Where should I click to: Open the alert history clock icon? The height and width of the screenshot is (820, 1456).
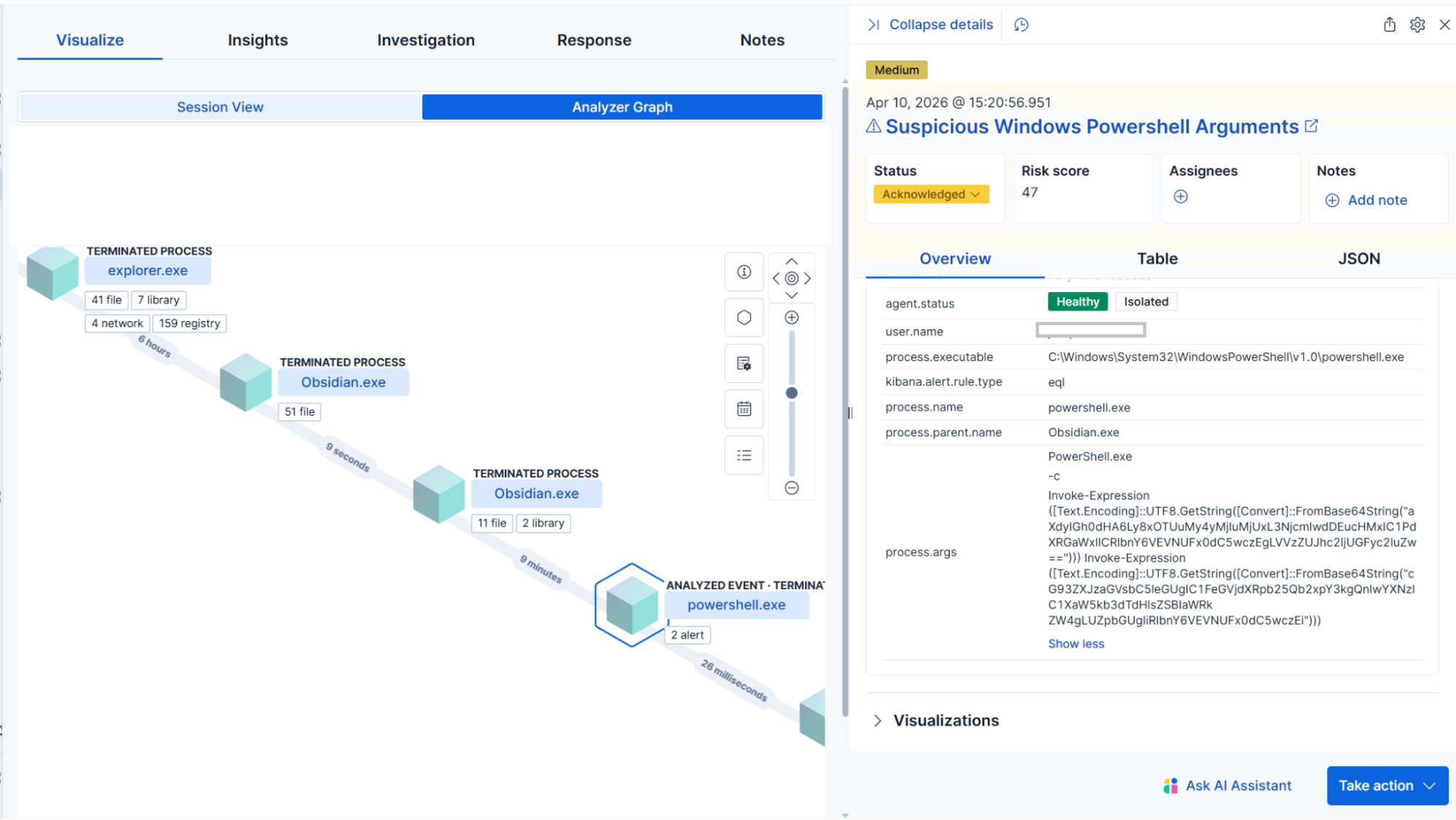[x=1020, y=24]
